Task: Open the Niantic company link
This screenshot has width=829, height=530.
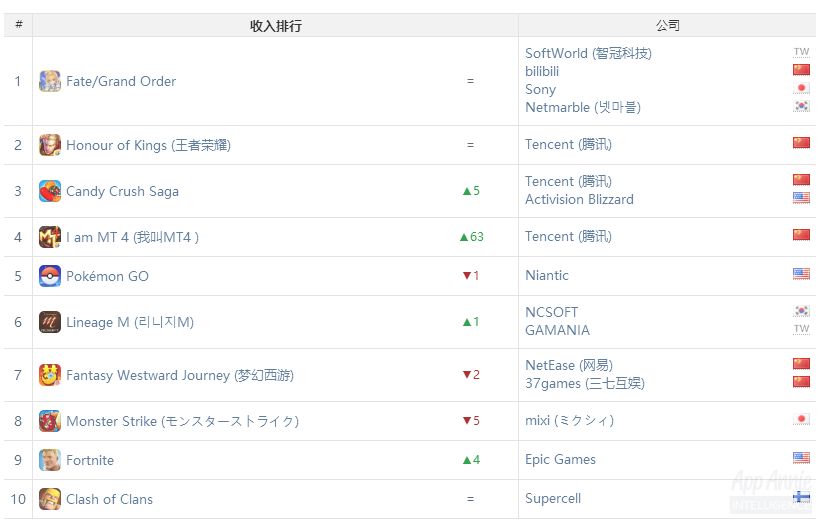Action: (547, 276)
